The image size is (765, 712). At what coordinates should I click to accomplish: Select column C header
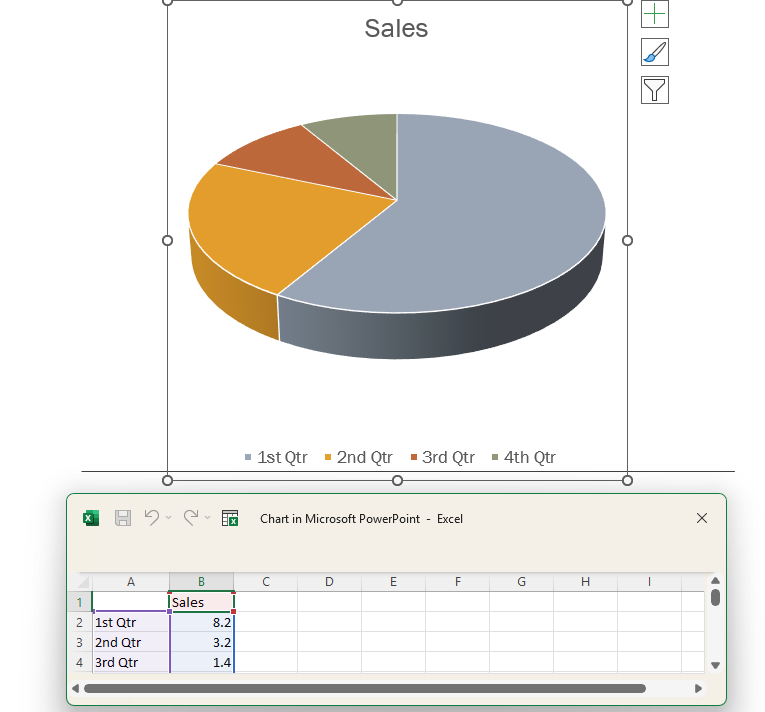pos(265,582)
